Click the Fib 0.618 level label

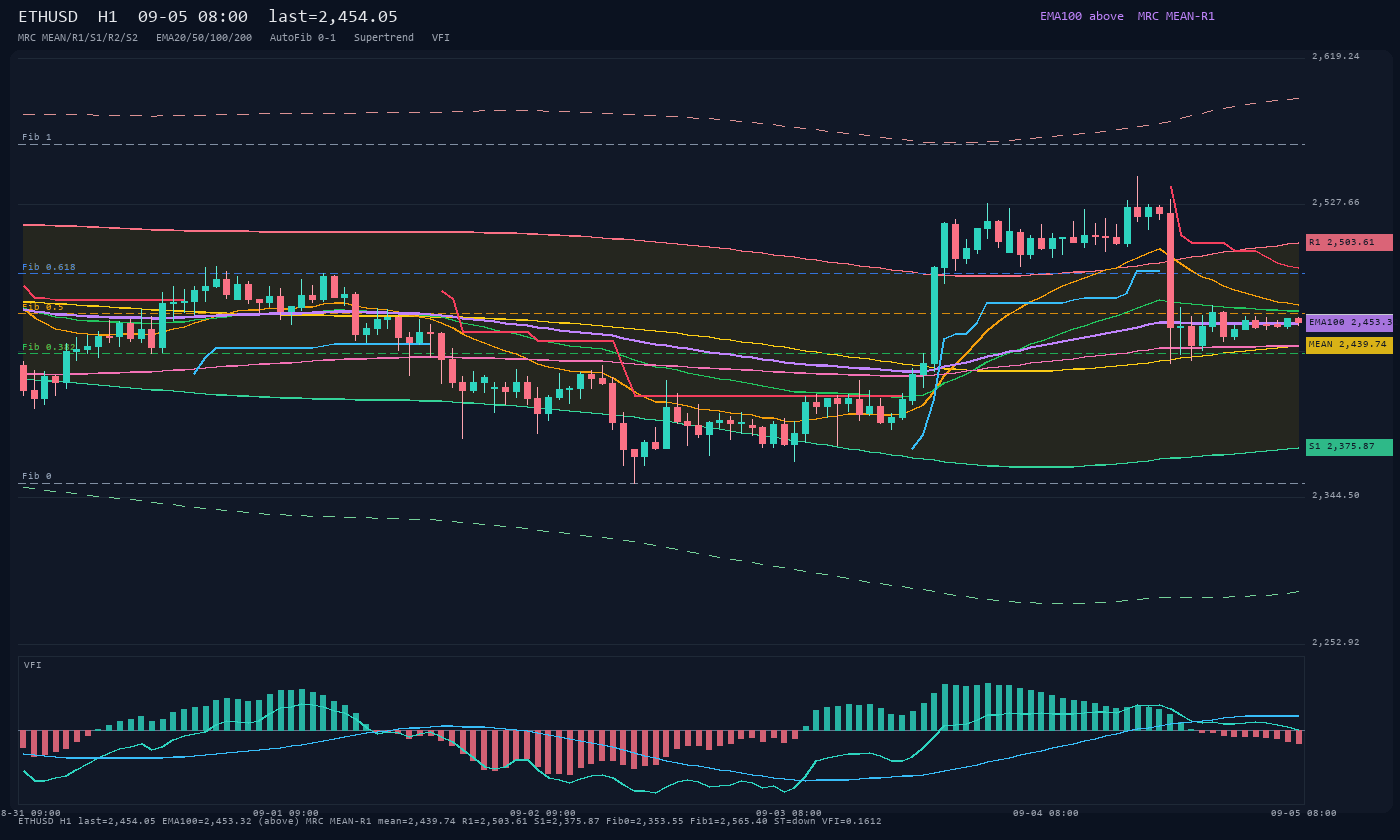[49, 267]
